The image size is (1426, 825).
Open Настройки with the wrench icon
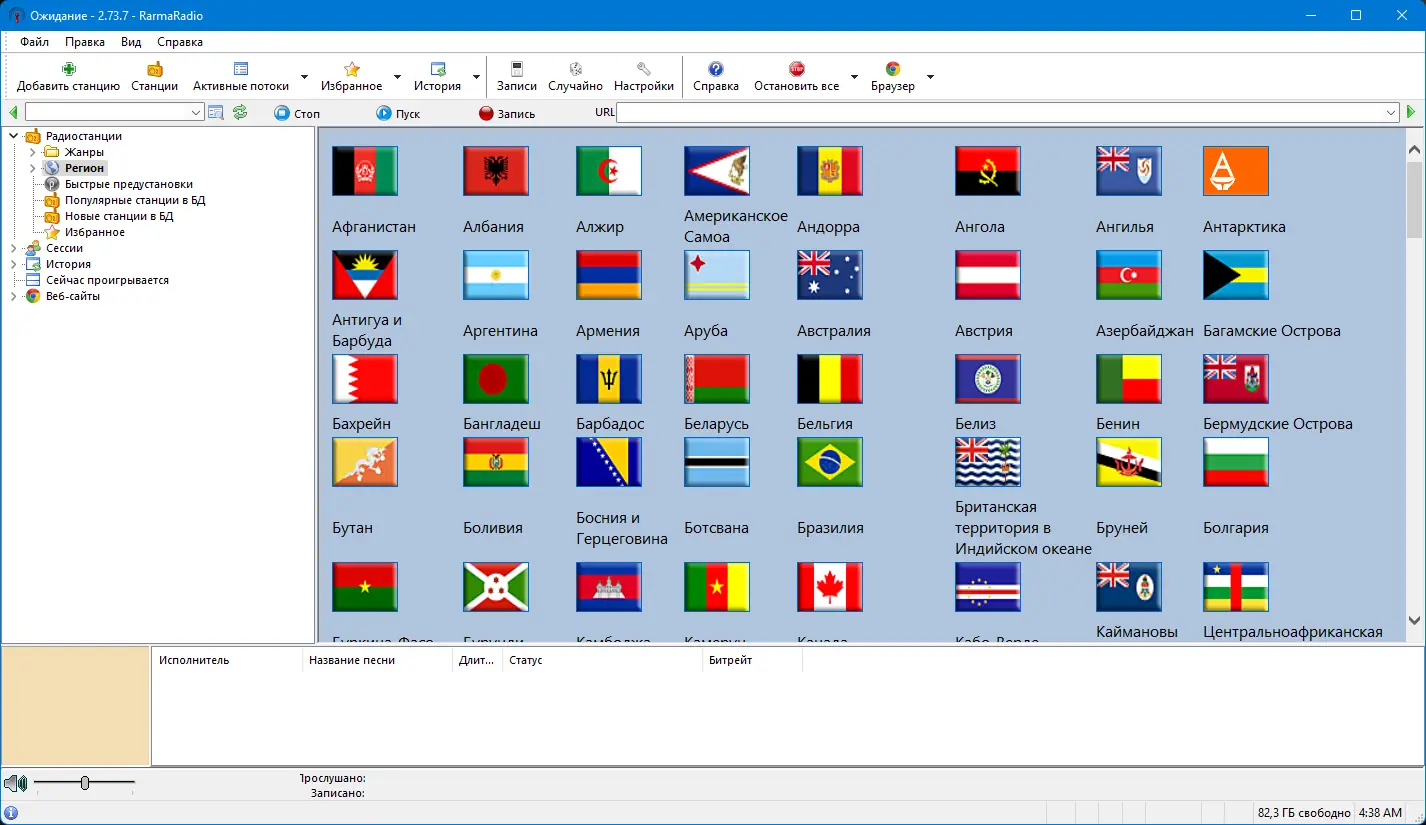(x=643, y=69)
